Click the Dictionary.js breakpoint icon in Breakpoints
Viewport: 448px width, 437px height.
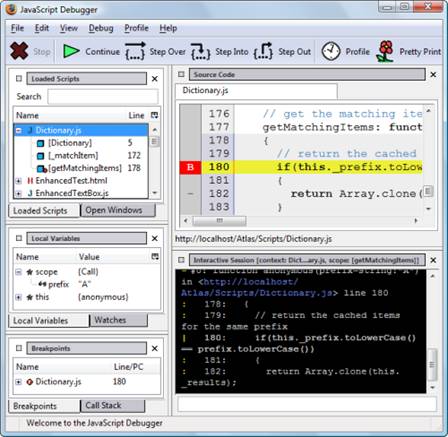[30, 382]
